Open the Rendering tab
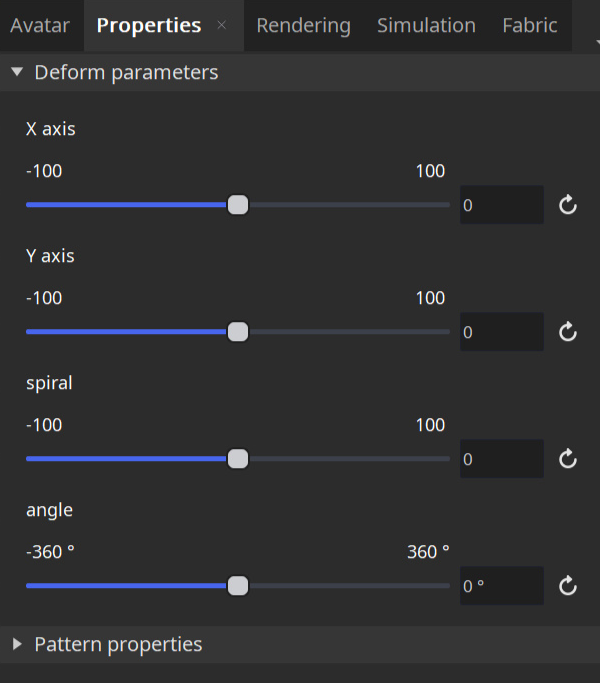 pyautogui.click(x=303, y=26)
